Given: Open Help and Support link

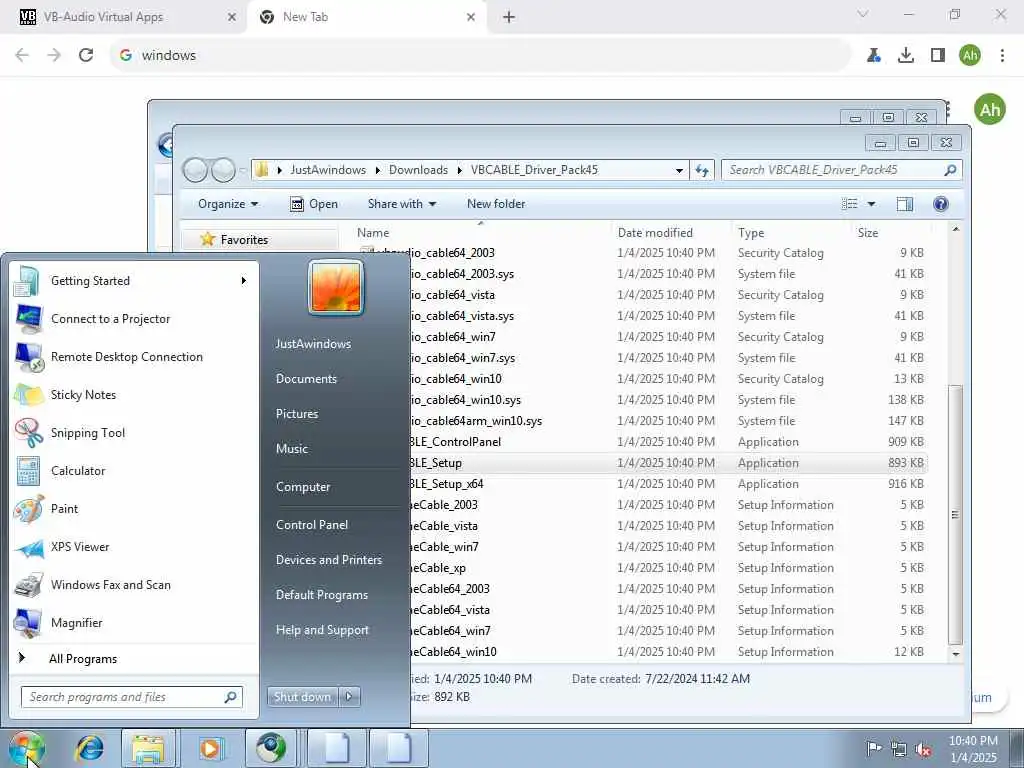Looking at the screenshot, I should [322, 630].
